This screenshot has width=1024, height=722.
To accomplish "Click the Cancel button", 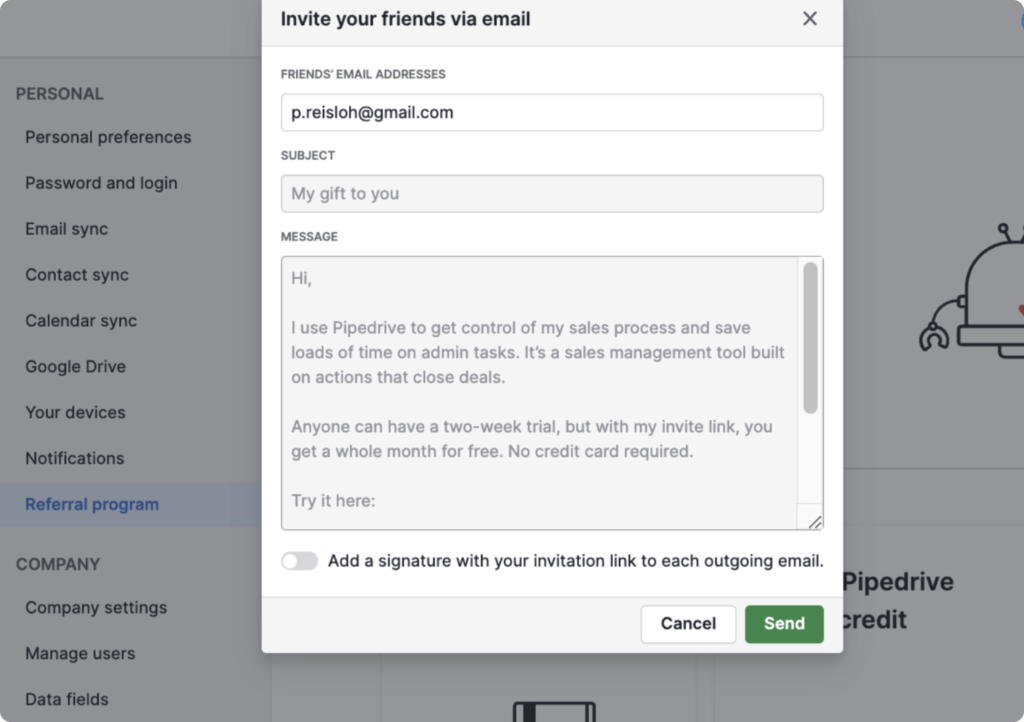I will click(688, 623).
